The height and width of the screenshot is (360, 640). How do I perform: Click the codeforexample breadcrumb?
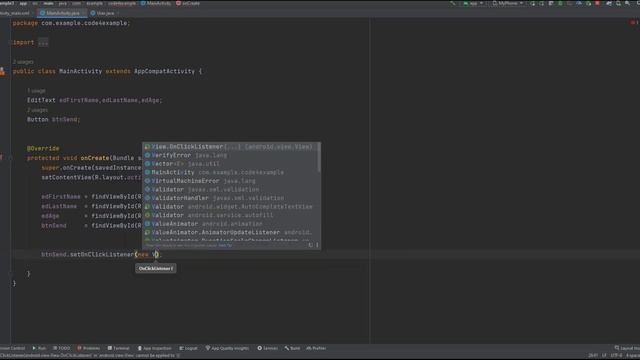pos(122,3)
